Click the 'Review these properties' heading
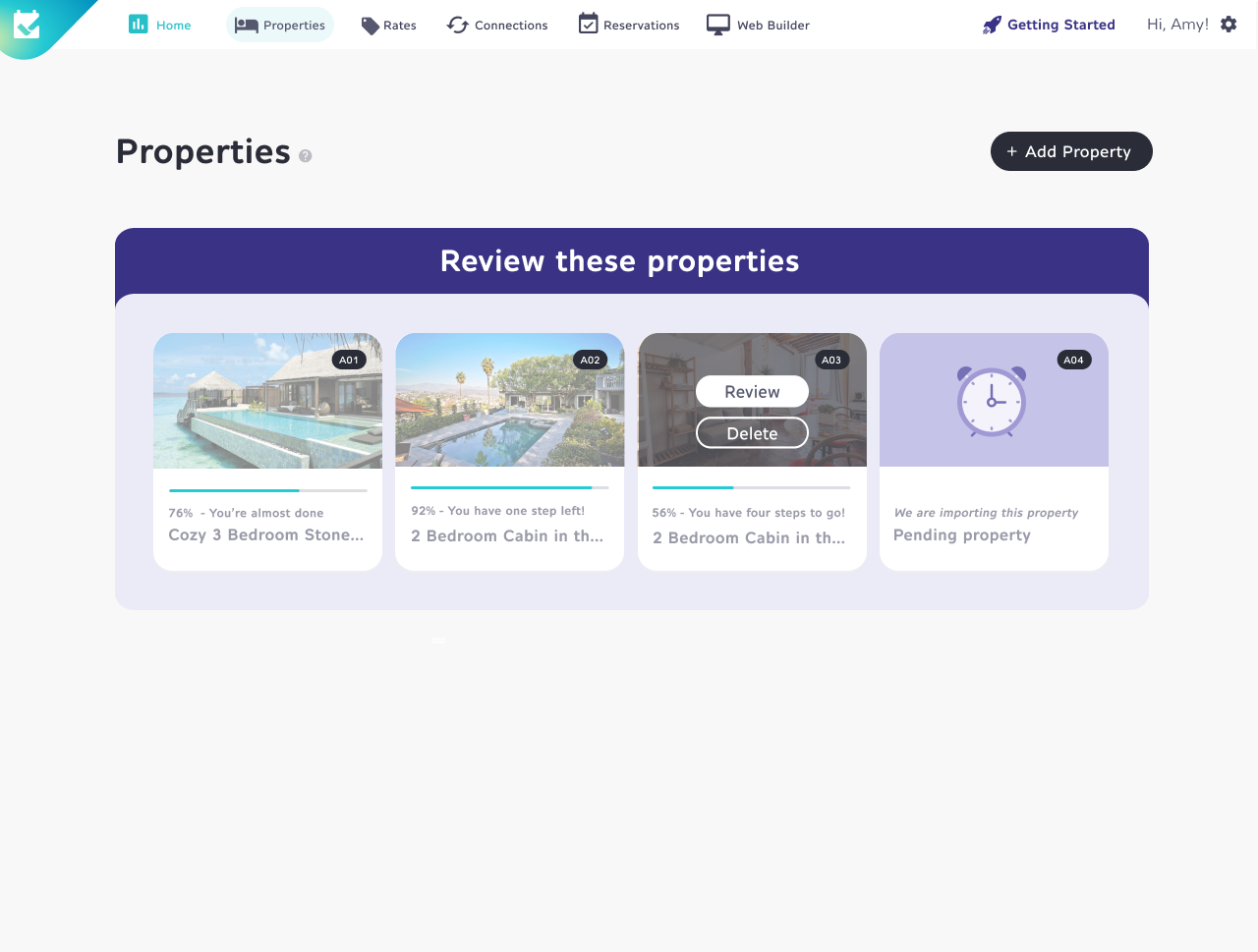The width and height of the screenshot is (1258, 952). (x=620, y=261)
